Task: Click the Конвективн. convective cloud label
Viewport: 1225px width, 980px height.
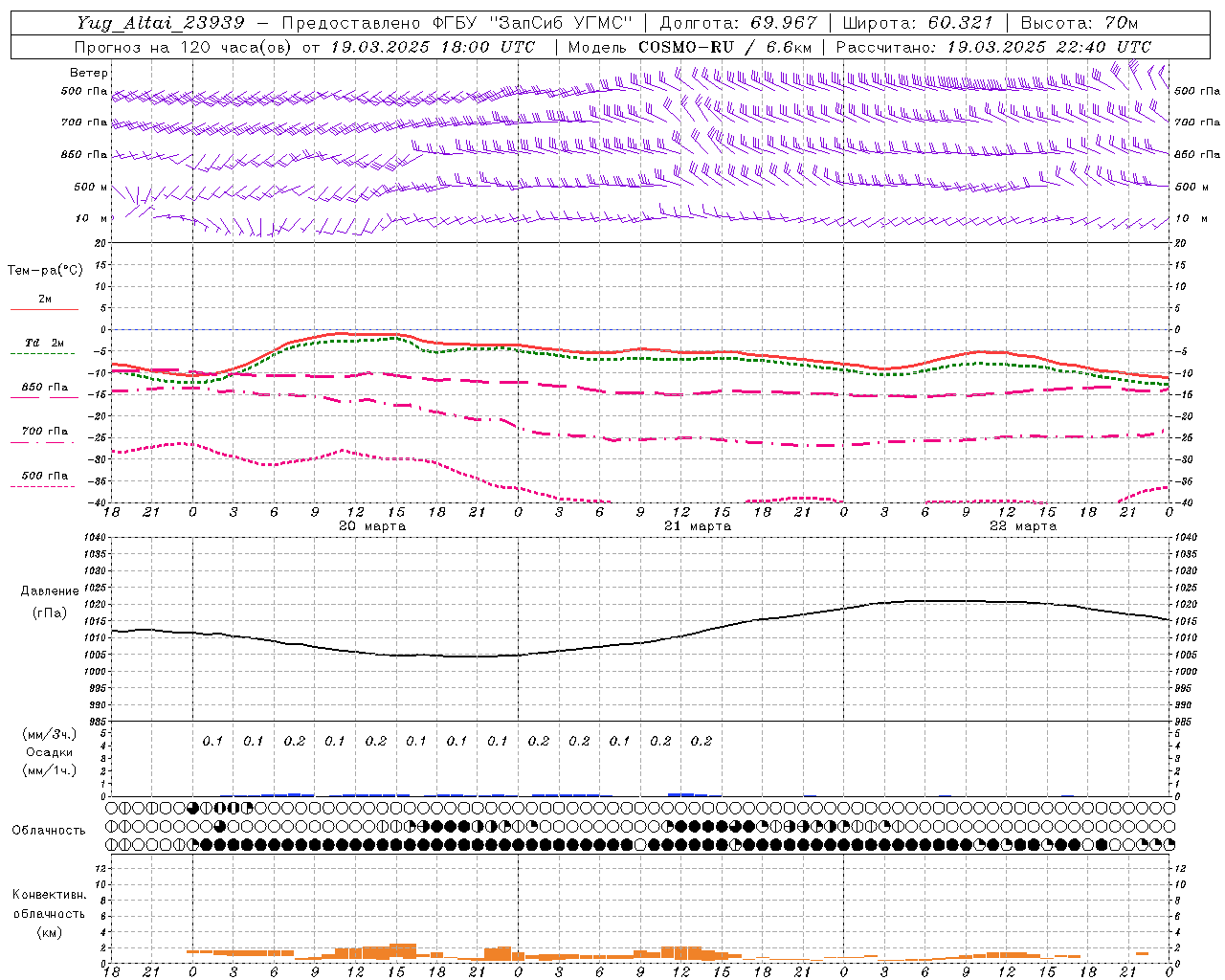Action: tap(50, 896)
